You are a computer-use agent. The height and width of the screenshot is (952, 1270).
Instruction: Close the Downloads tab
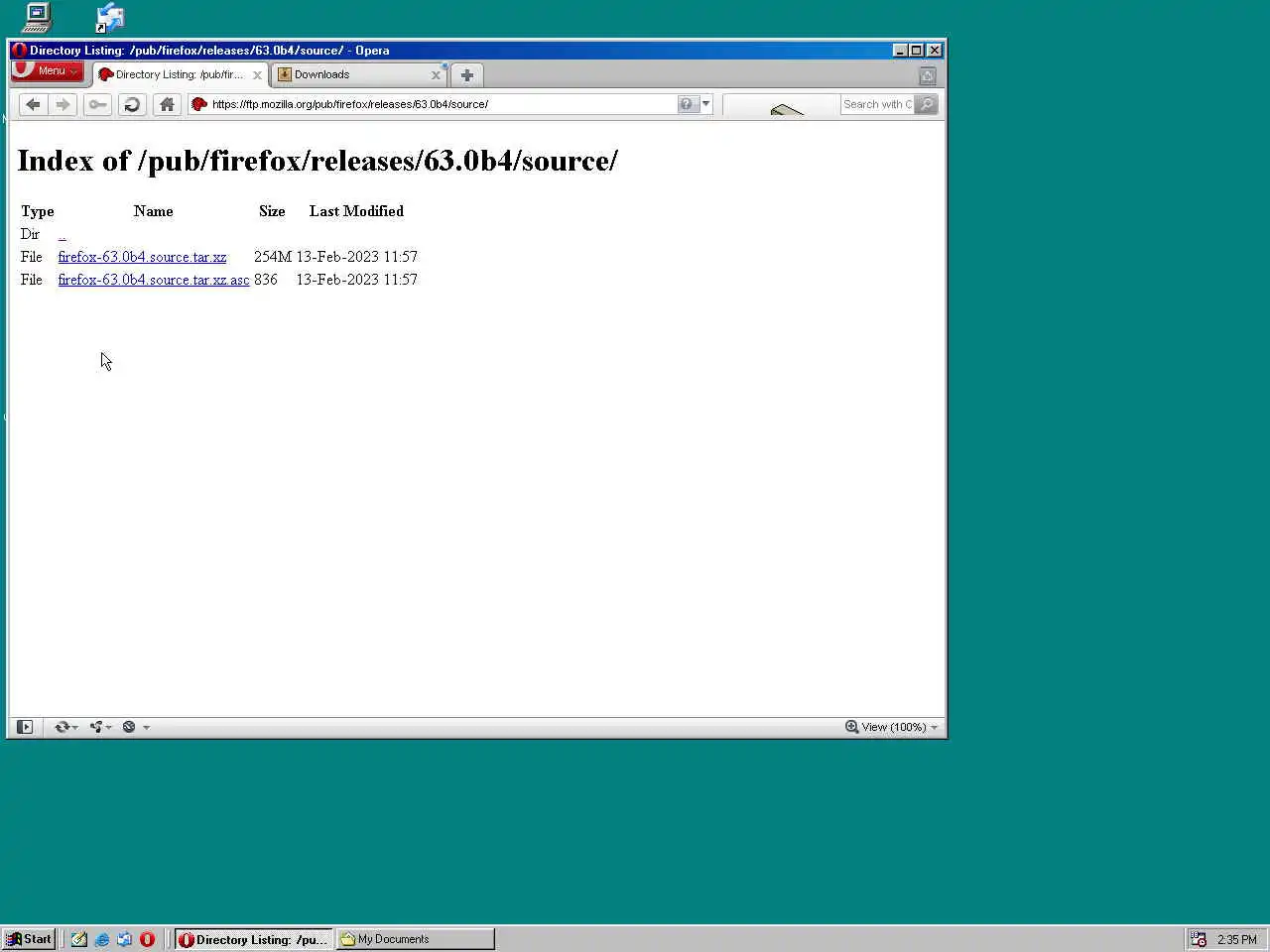pyautogui.click(x=436, y=75)
